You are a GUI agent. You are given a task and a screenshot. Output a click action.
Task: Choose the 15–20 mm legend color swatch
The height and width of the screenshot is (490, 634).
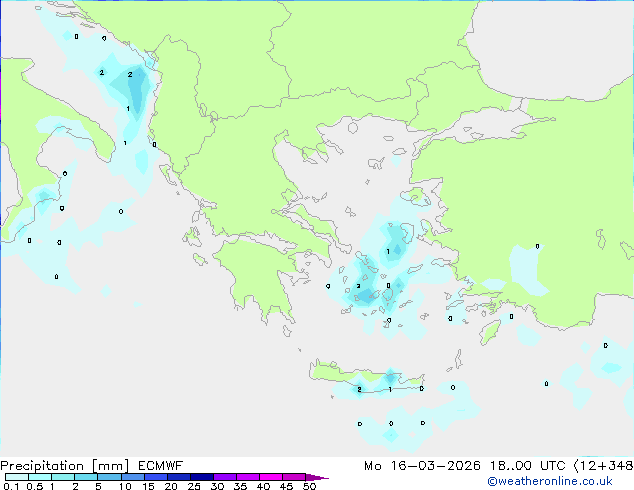[156, 477]
